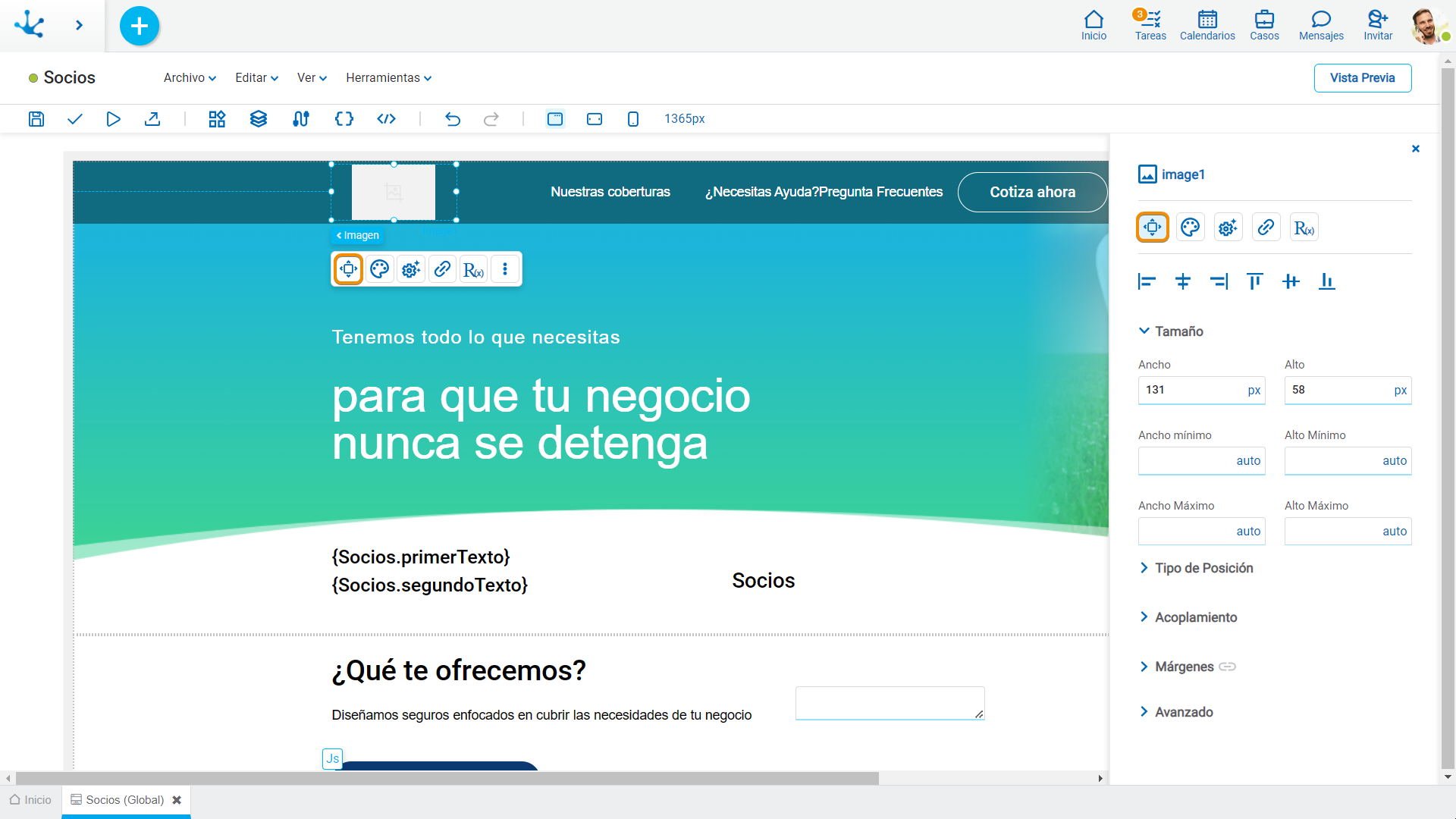The image size is (1456, 819).
Task: Open the Herramientas menu
Action: click(x=389, y=78)
